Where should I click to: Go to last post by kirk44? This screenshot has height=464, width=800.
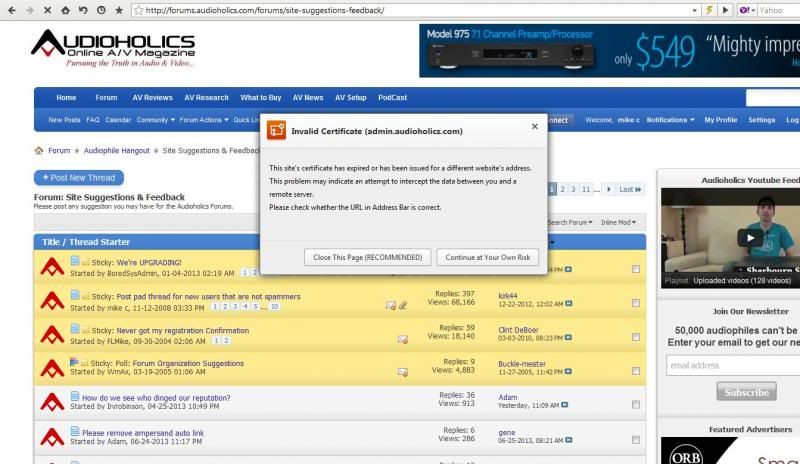click(569, 304)
